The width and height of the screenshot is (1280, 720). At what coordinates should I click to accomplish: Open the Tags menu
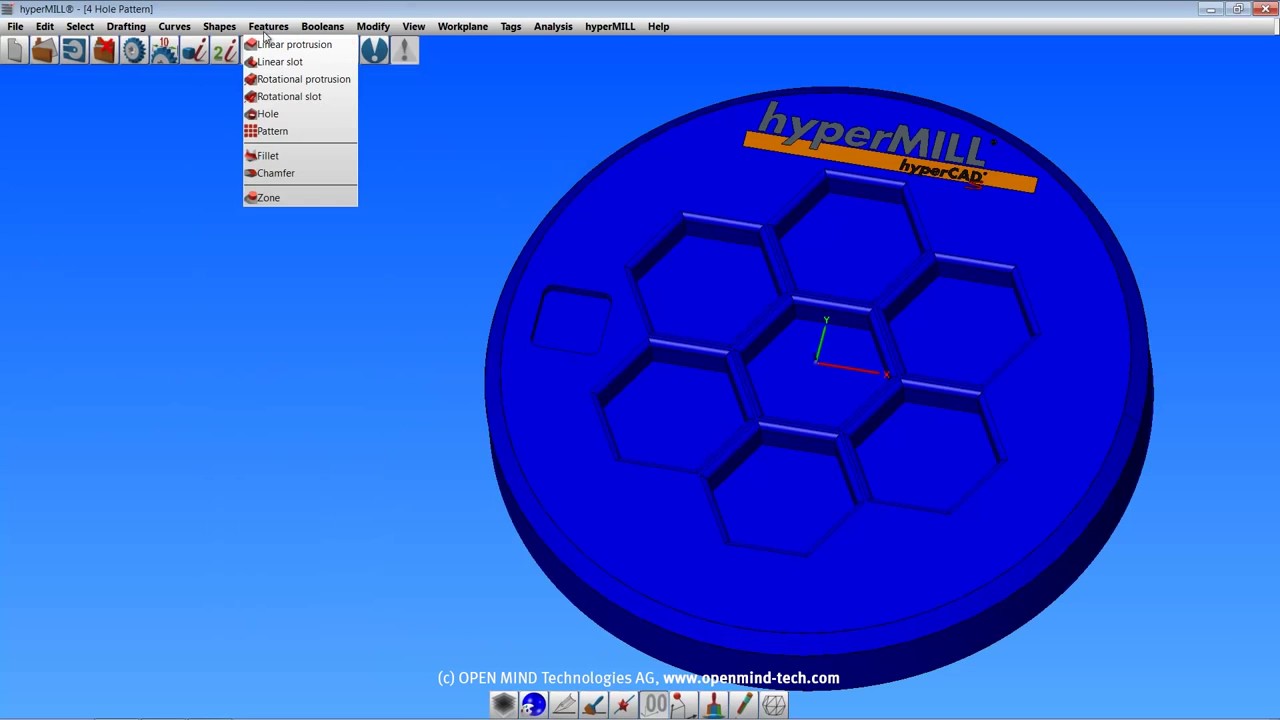[511, 27]
